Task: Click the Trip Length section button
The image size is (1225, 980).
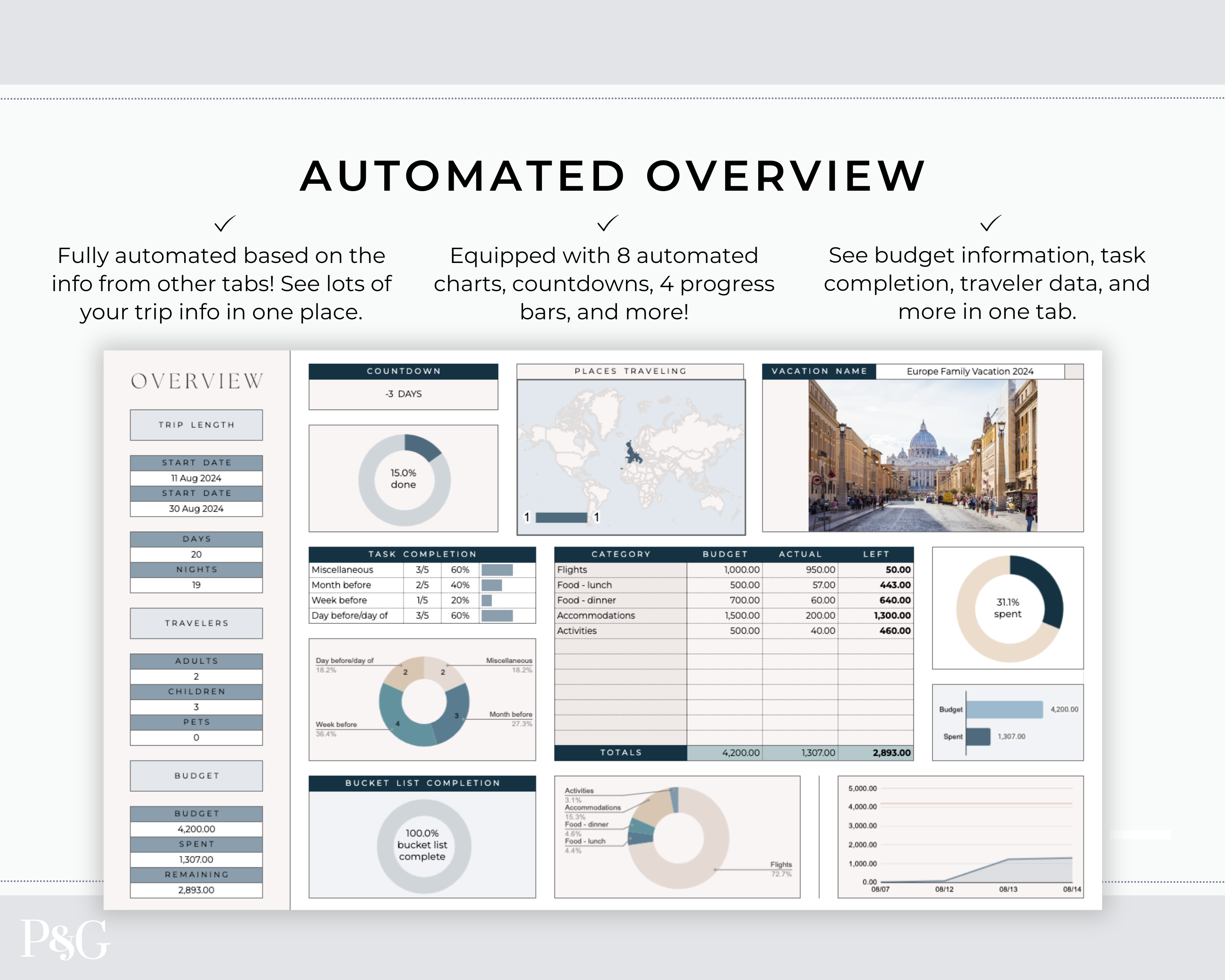Action: [x=196, y=425]
